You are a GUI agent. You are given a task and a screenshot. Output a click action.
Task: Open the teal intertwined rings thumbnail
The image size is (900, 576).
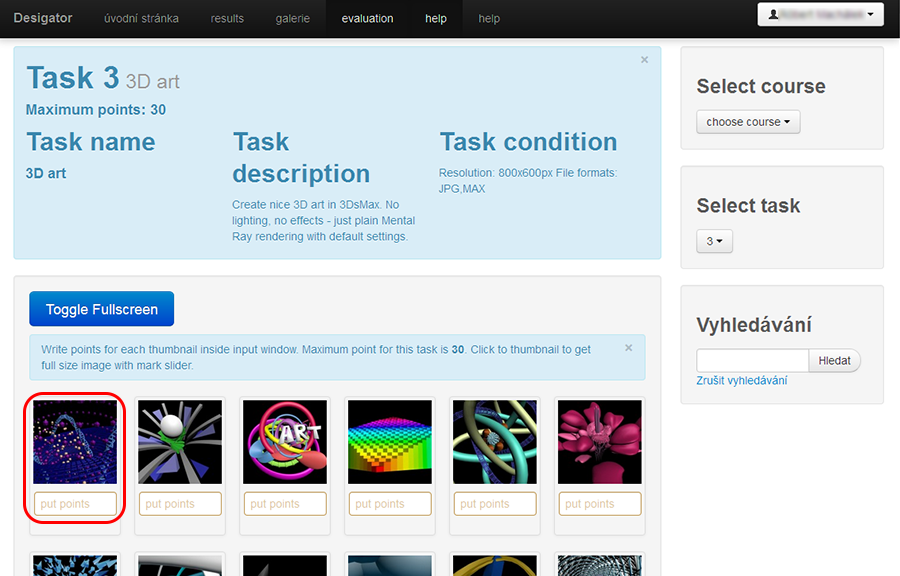tap(495, 442)
